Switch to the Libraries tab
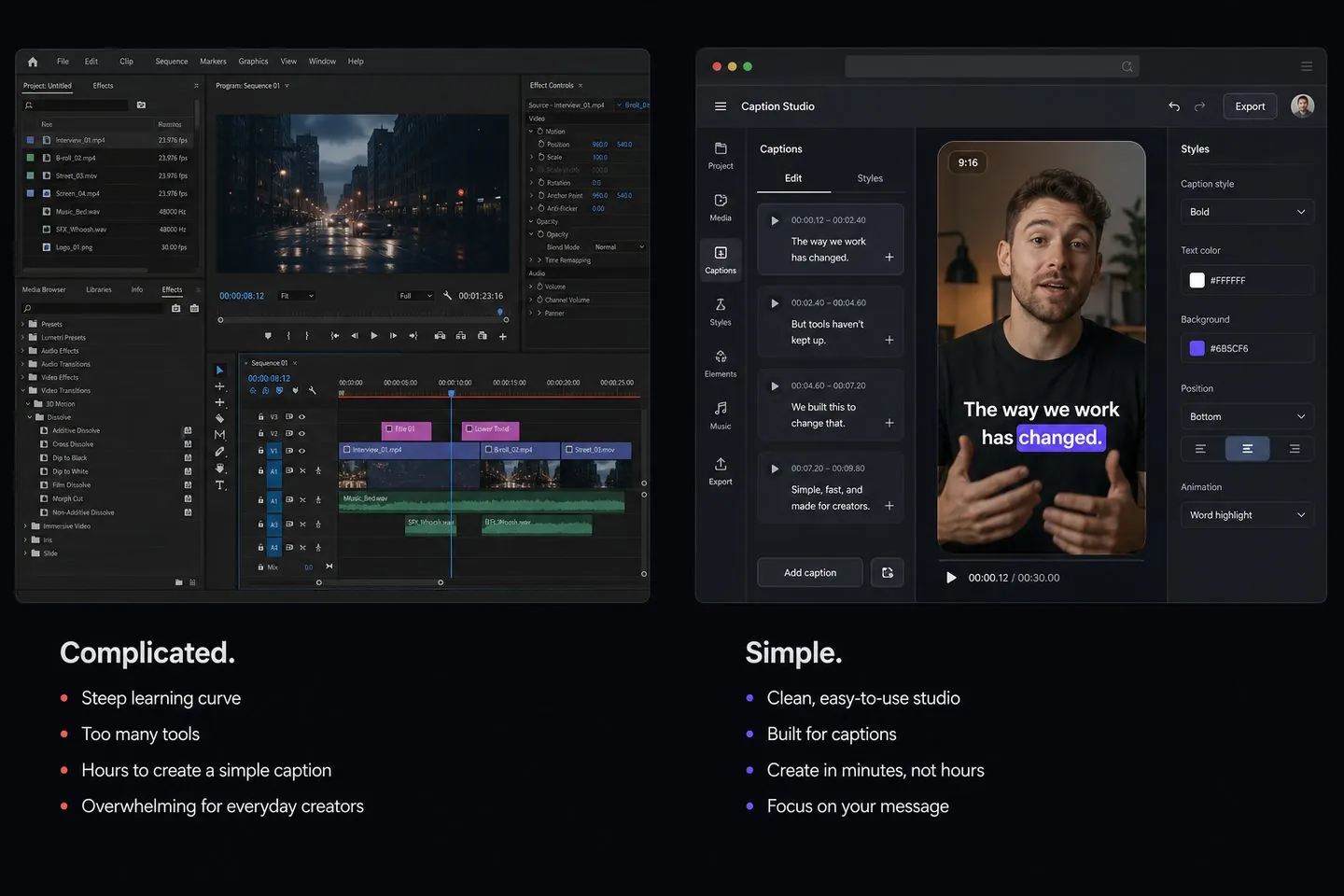This screenshot has height=896, width=1344. 99,289
